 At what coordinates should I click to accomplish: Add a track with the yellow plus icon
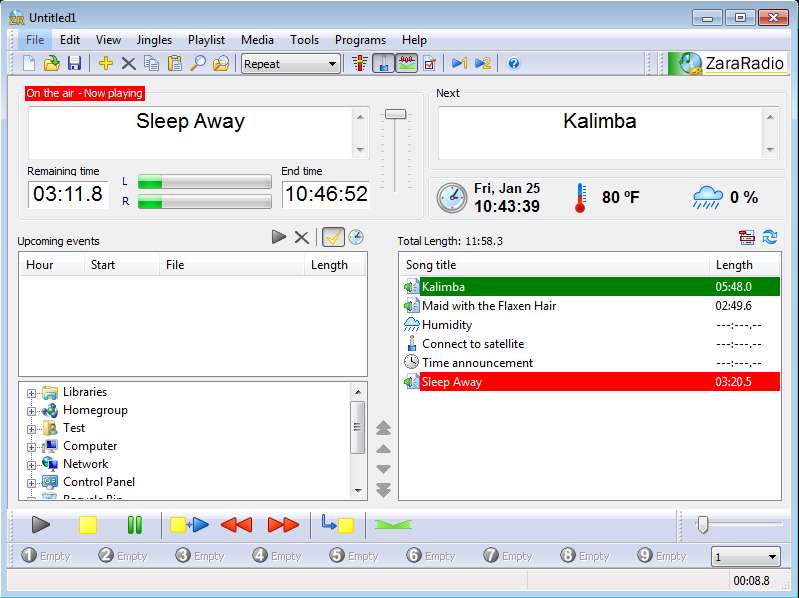click(105, 64)
